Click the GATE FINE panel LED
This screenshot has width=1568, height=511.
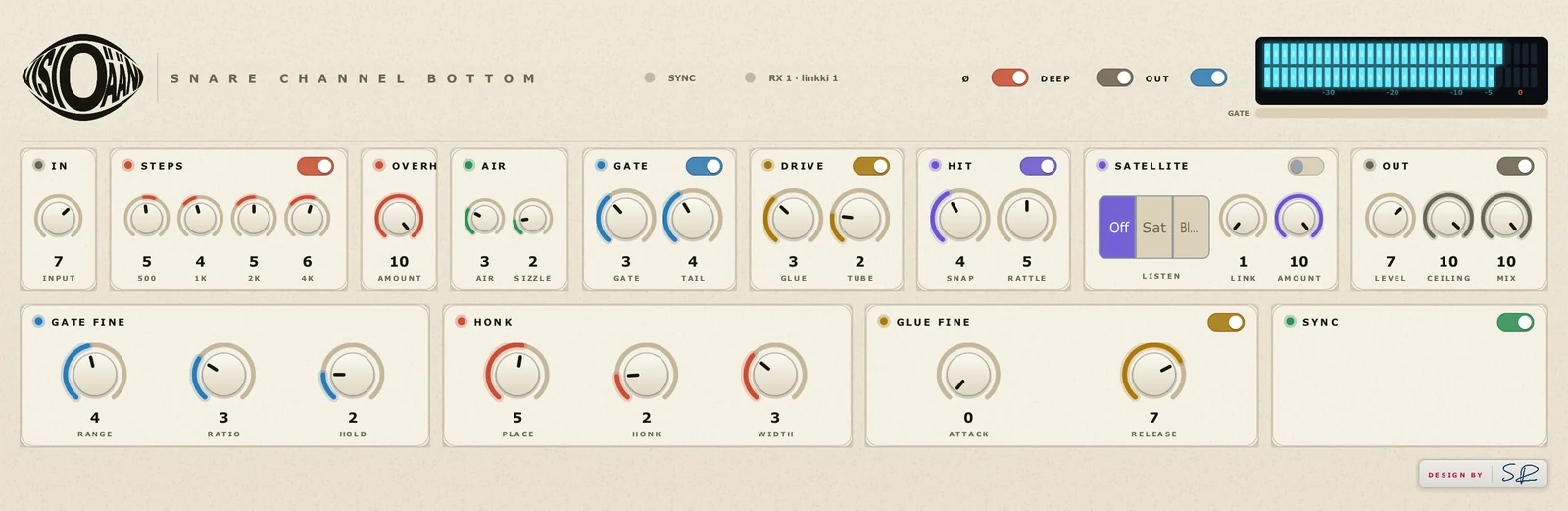click(39, 321)
